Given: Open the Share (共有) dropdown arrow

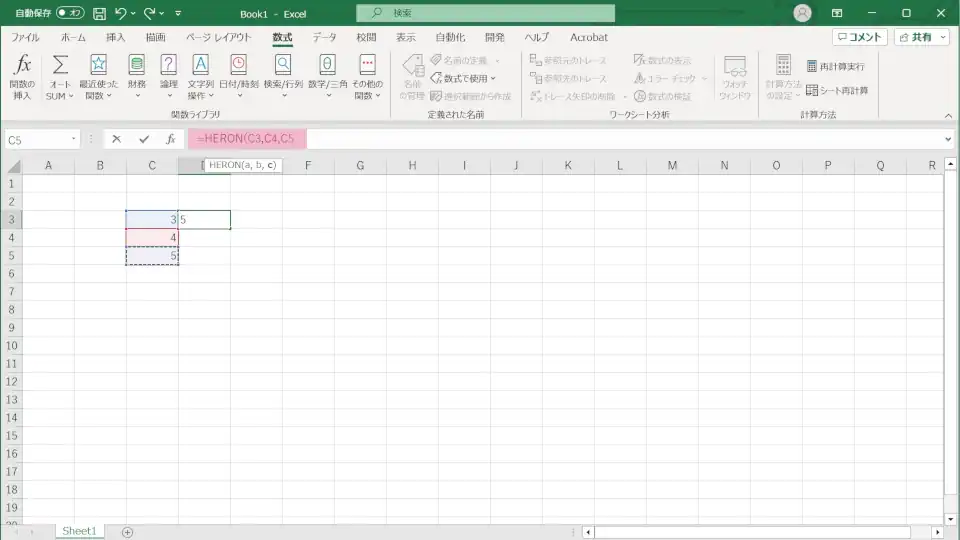Looking at the screenshot, I should tap(943, 37).
